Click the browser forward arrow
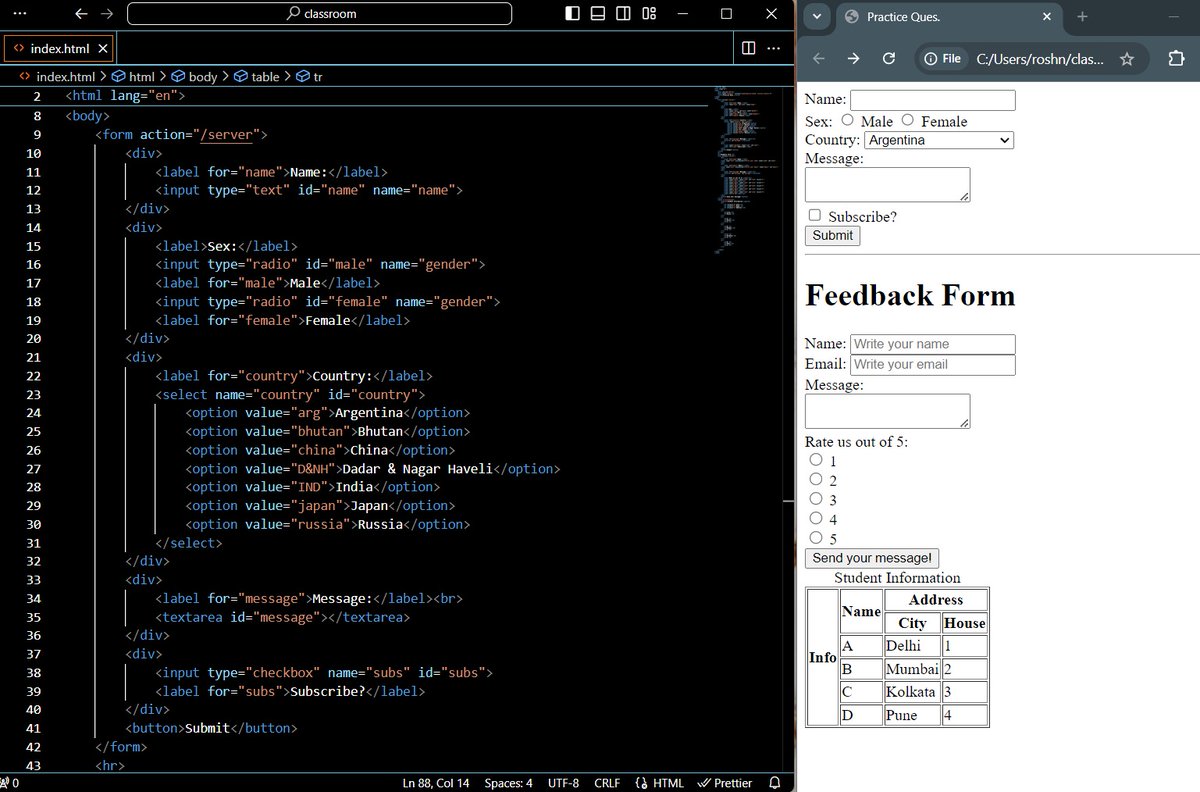Image resolution: width=1200 pixels, height=792 pixels. [853, 59]
